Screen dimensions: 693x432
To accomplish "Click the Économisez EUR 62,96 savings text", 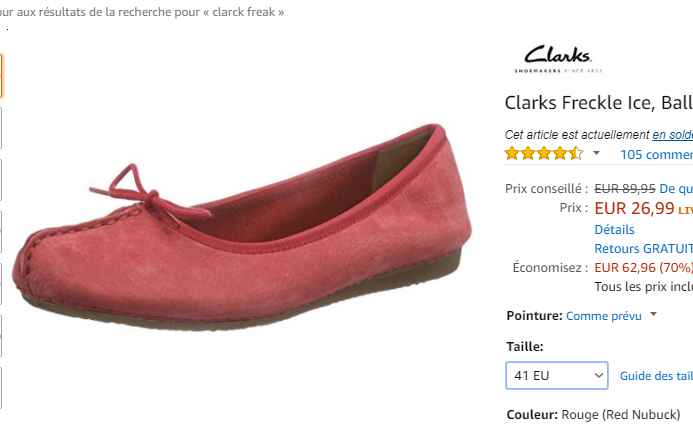I will [x=602, y=268].
